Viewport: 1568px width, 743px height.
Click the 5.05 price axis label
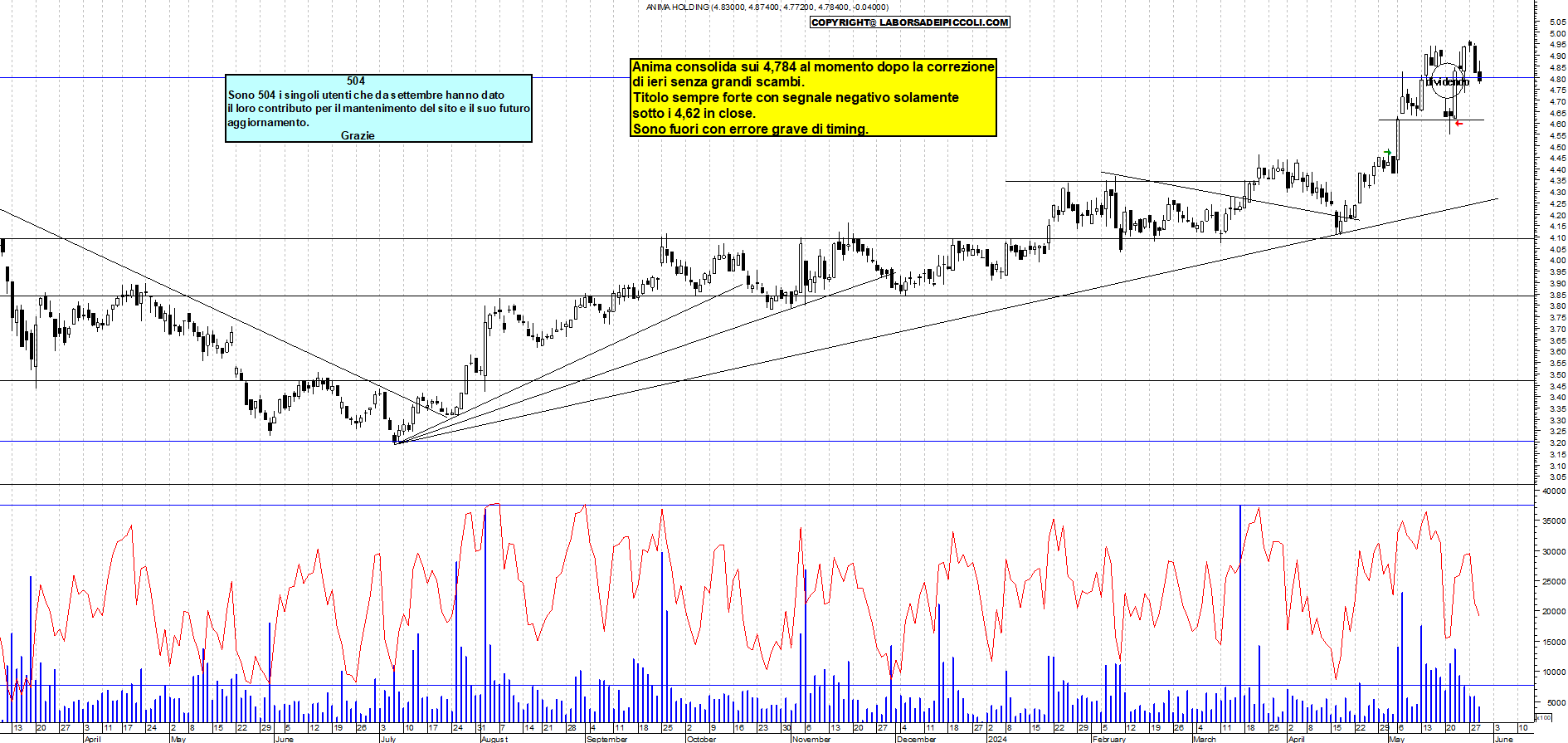(1556, 23)
